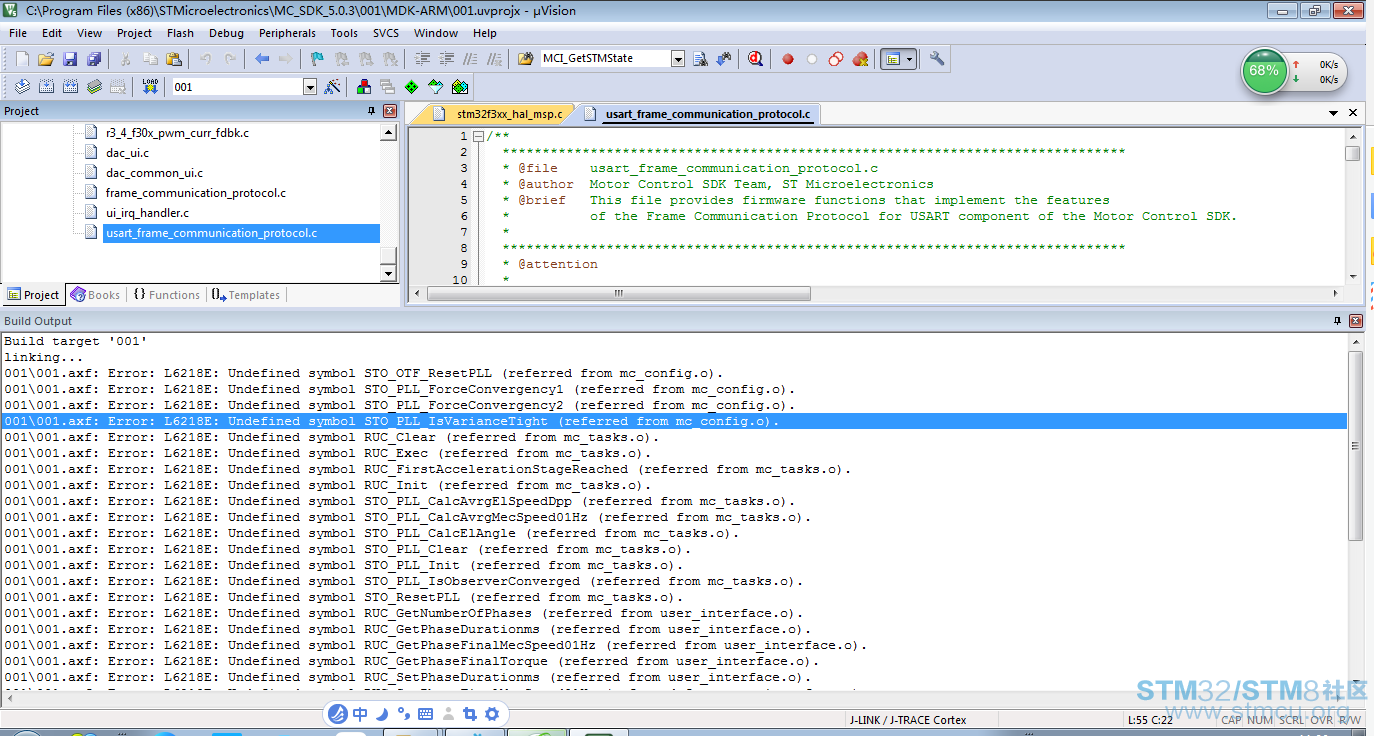
Task: Click the J-LINK / J-TRACE Cortex status entry
Action: pyautogui.click(x=907, y=720)
